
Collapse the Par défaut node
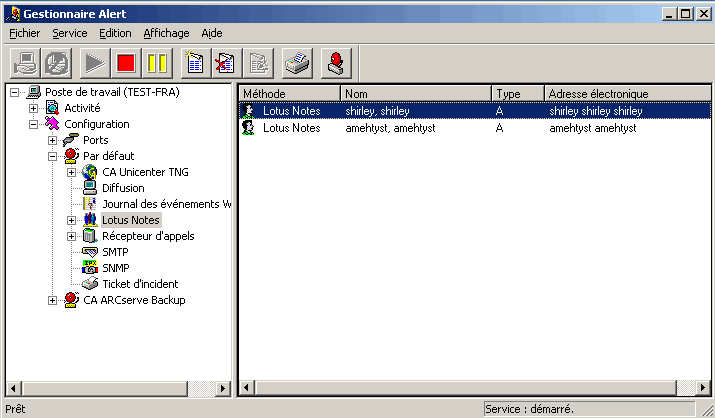pyautogui.click(x=52, y=156)
